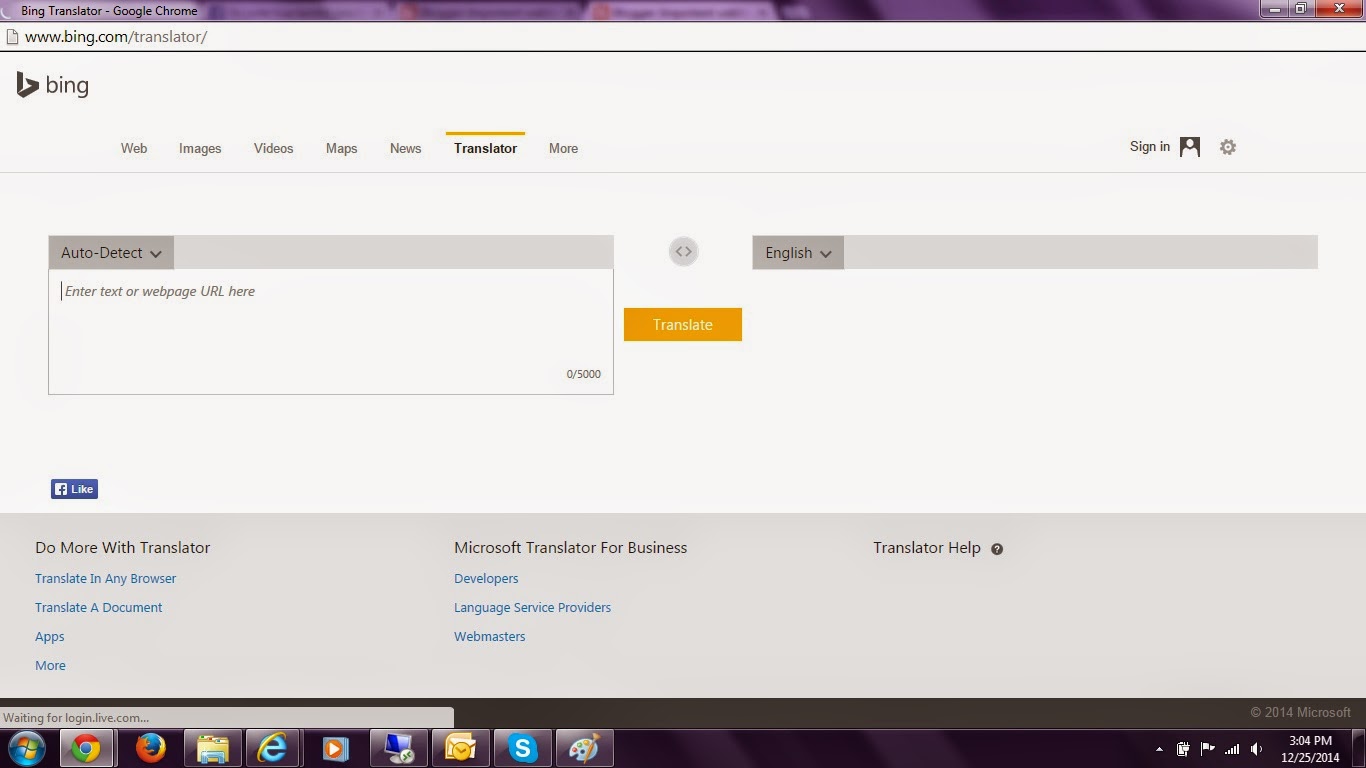Open the More navigation menu
Viewport: 1366px width, 768px height.
(564, 148)
